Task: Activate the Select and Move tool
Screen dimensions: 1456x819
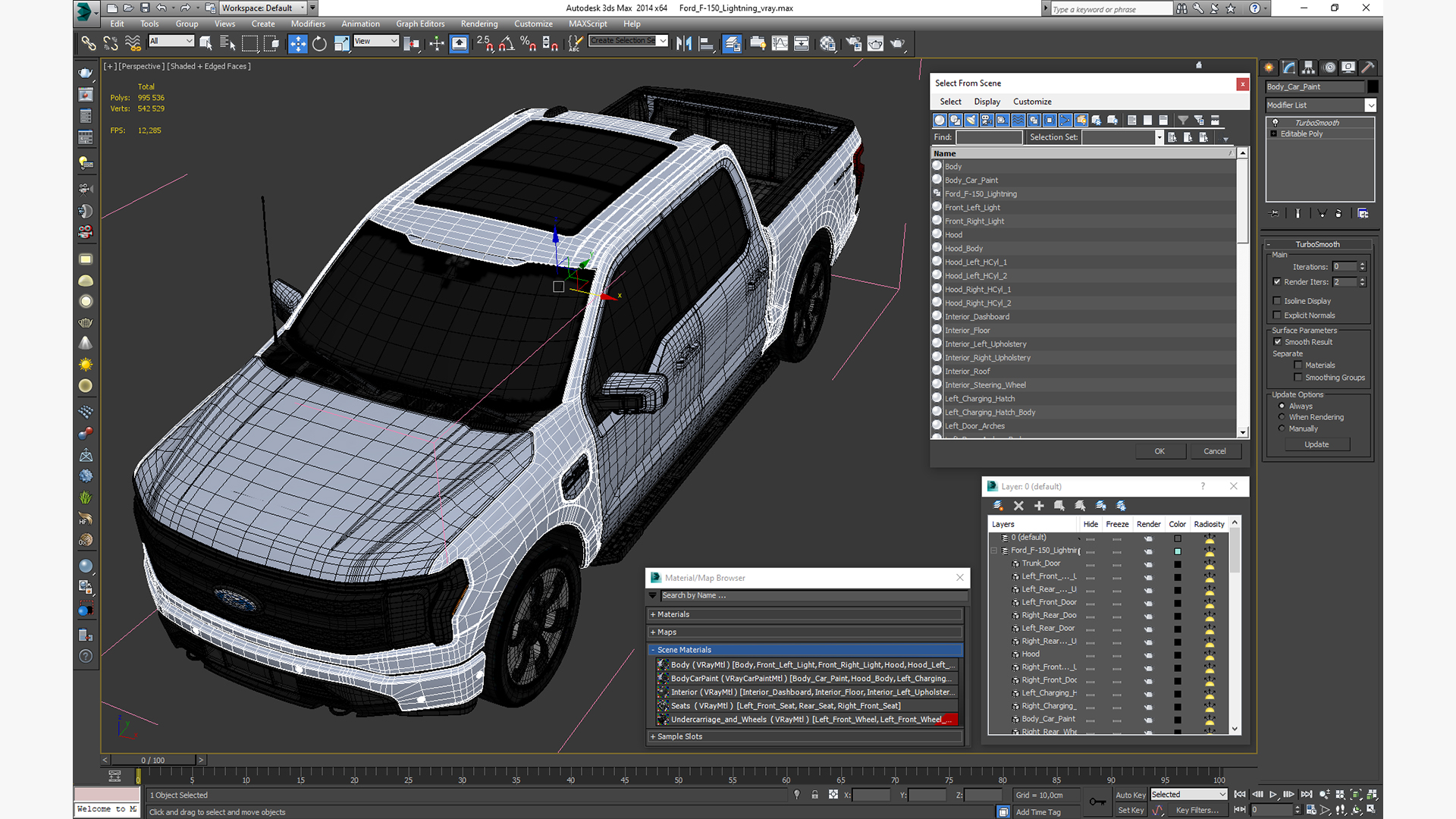Action: [x=298, y=43]
